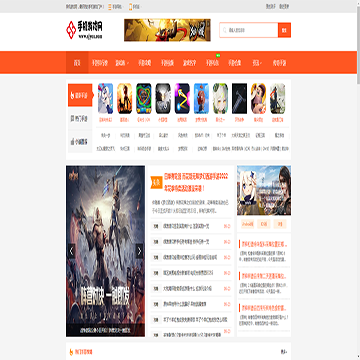Click the orange search button
The height and width of the screenshot is (360, 360).
click(284, 30)
